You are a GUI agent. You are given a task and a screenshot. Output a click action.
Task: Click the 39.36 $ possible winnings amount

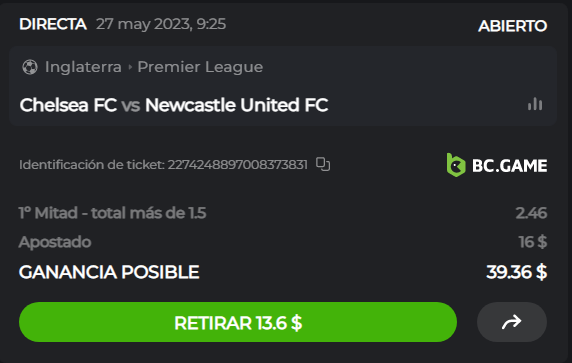517,272
